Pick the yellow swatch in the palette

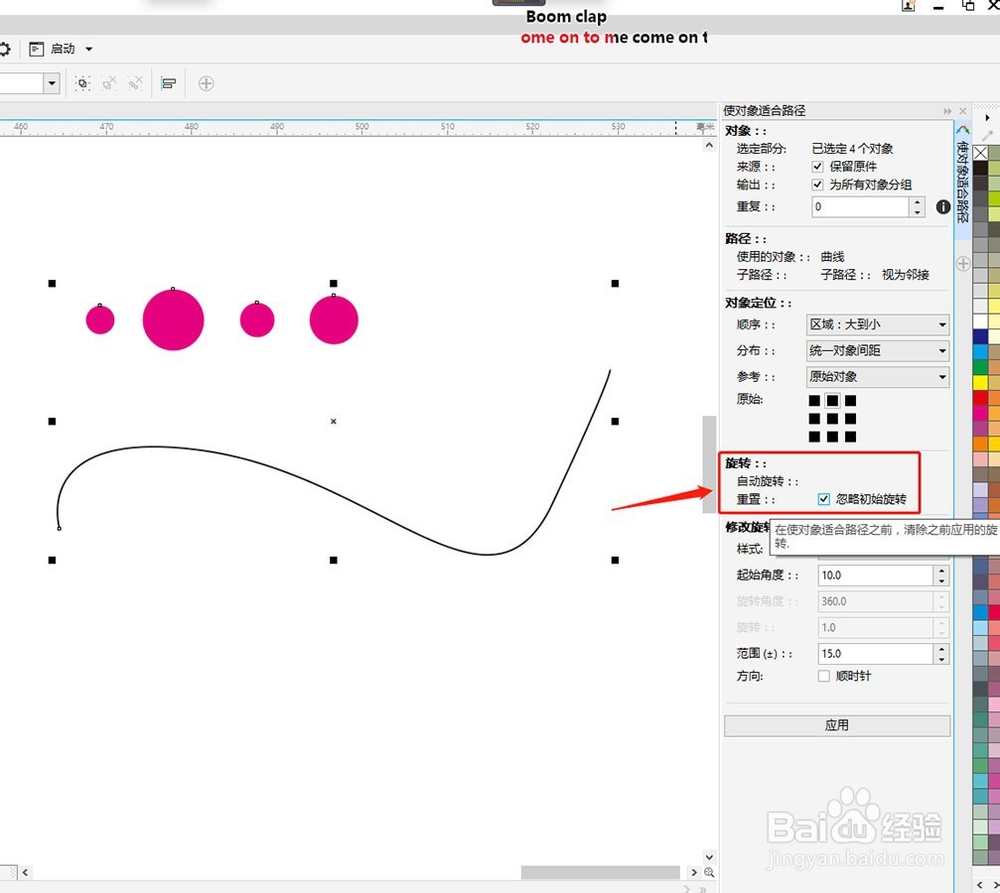980,382
